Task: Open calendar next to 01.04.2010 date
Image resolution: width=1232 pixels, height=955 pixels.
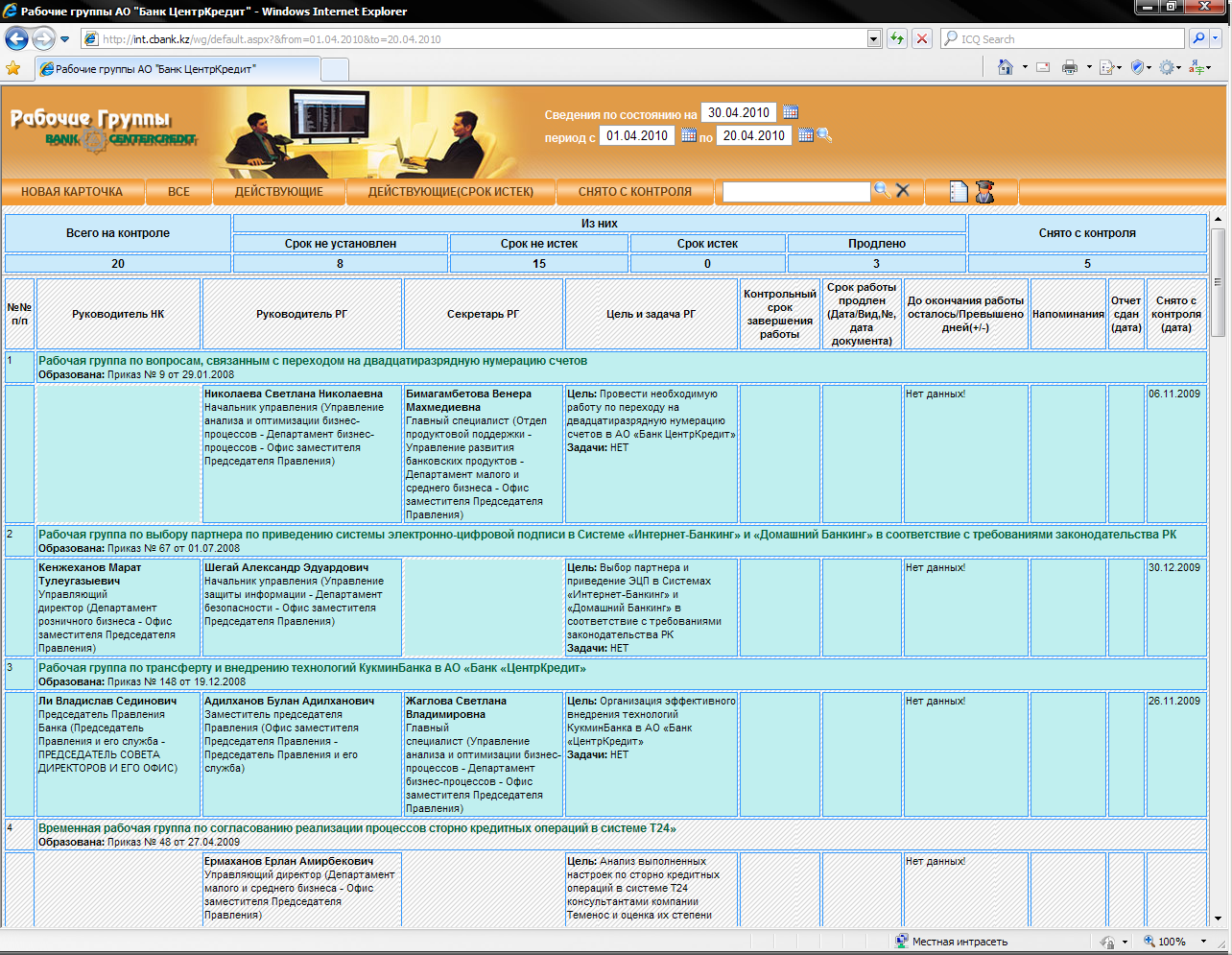Action: click(x=689, y=135)
